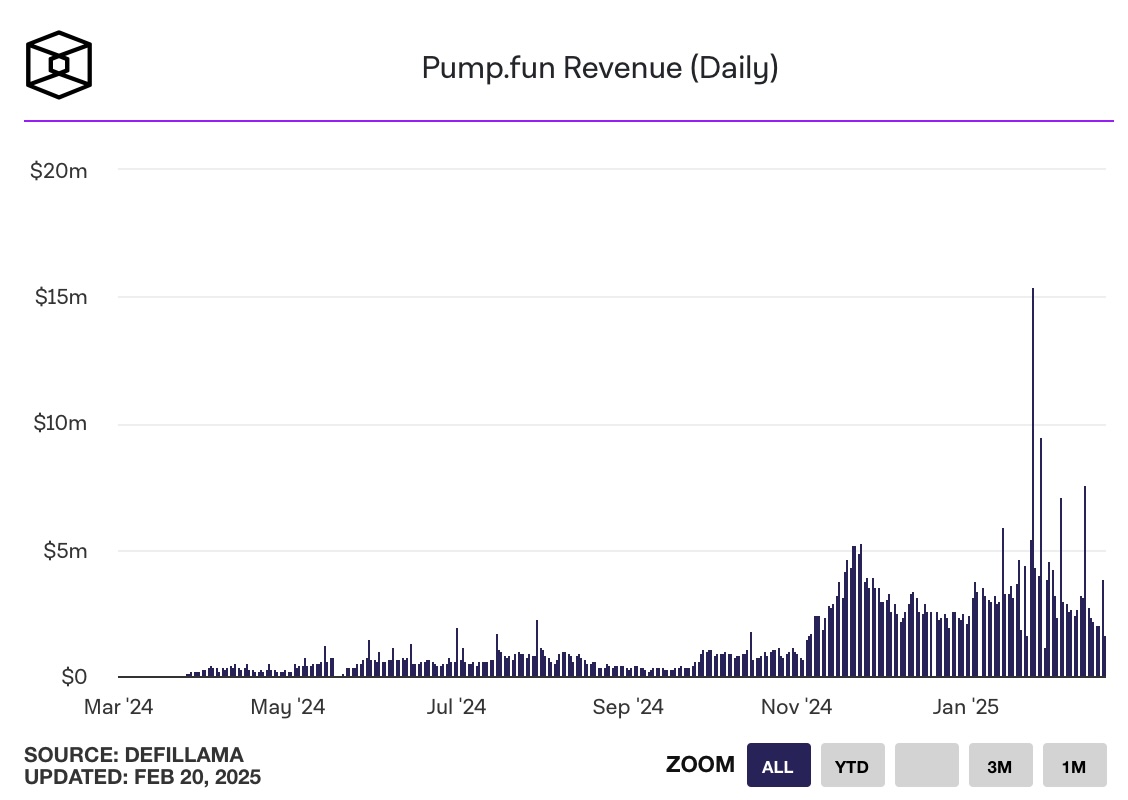Click the 'SOURCE: DEFILLAMA' text
1128x800 pixels.
(x=134, y=755)
